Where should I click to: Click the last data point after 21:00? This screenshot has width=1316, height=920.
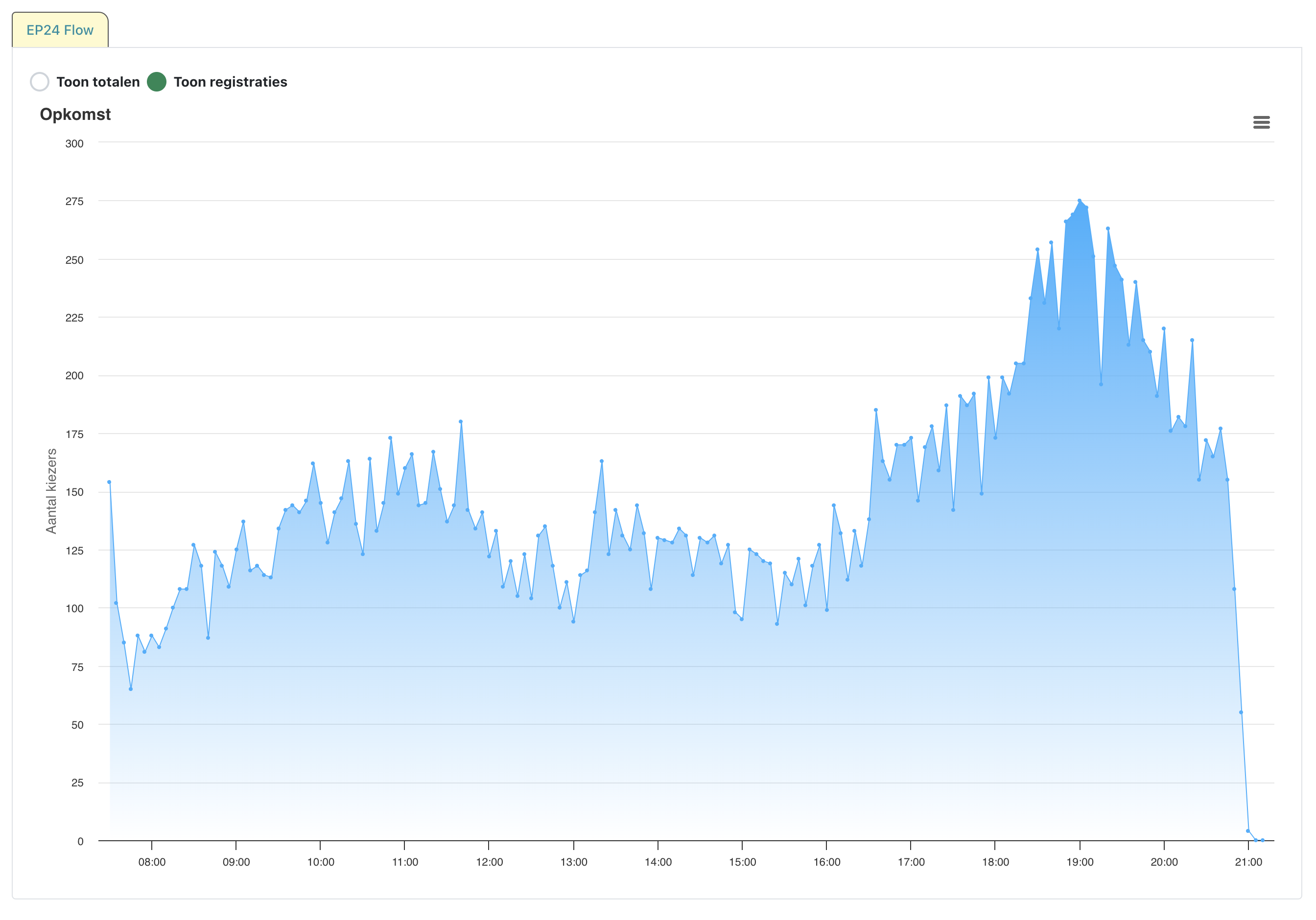point(1263,840)
